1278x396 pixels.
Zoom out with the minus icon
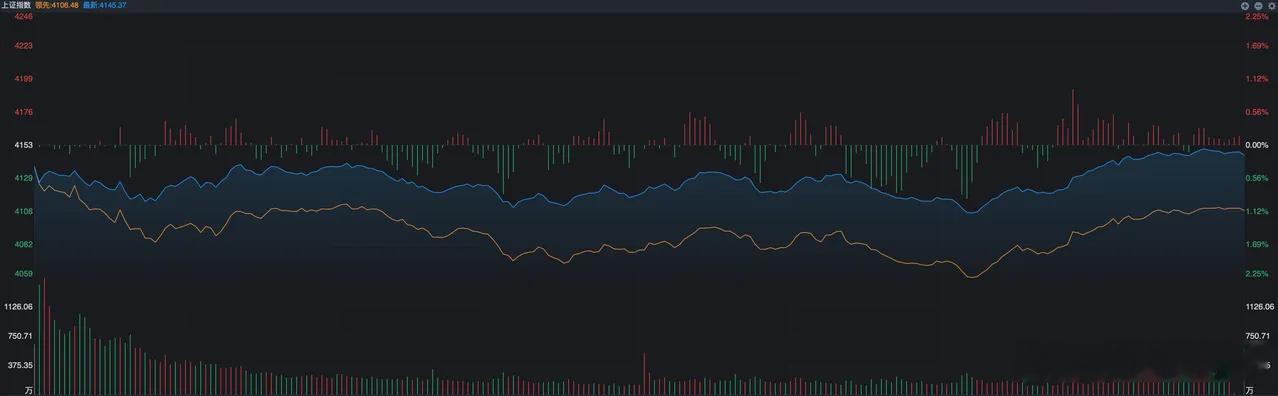[x=1258, y=5]
